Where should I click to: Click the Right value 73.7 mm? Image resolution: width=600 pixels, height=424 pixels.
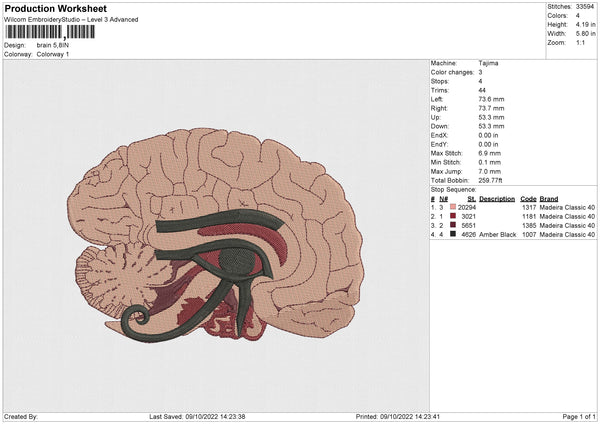pyautogui.click(x=491, y=108)
